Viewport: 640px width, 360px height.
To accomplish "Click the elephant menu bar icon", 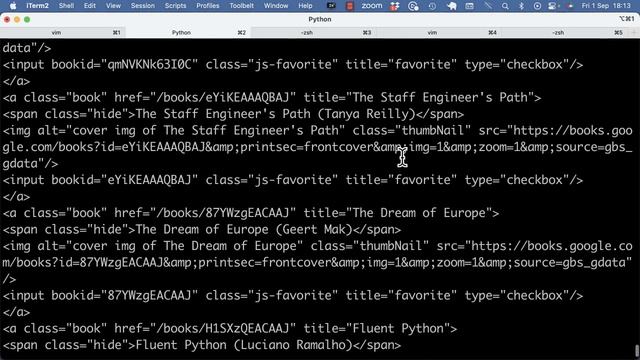I will tap(451, 6).
